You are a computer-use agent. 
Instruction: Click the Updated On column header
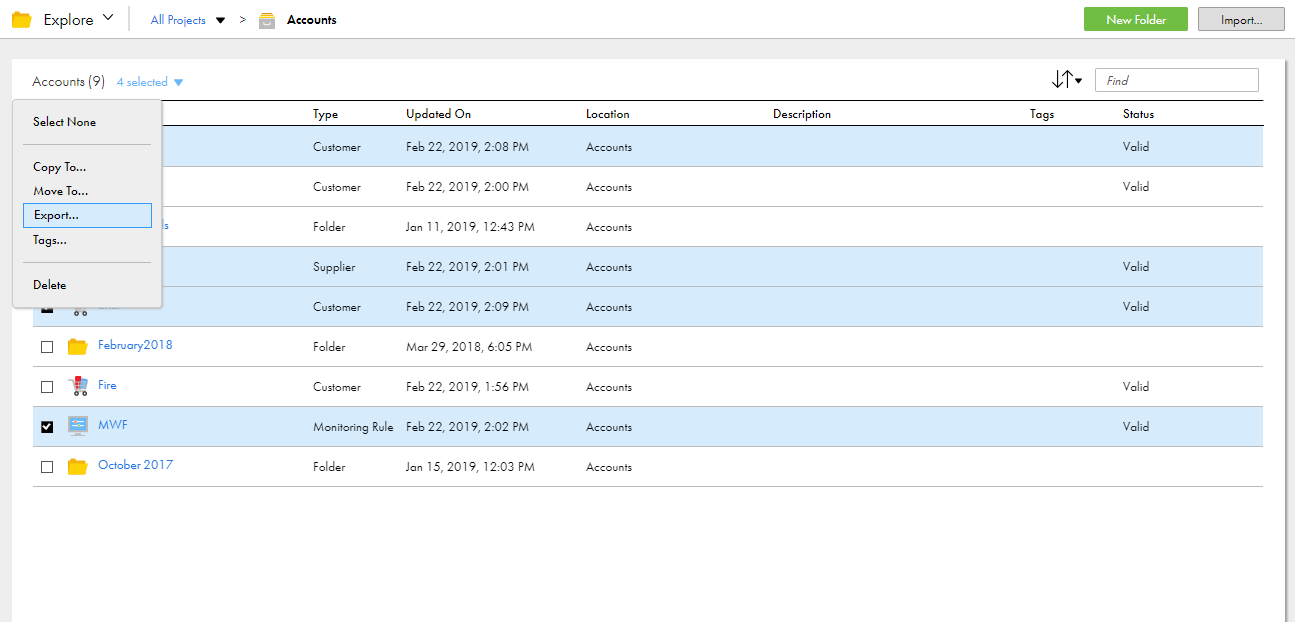[438, 114]
